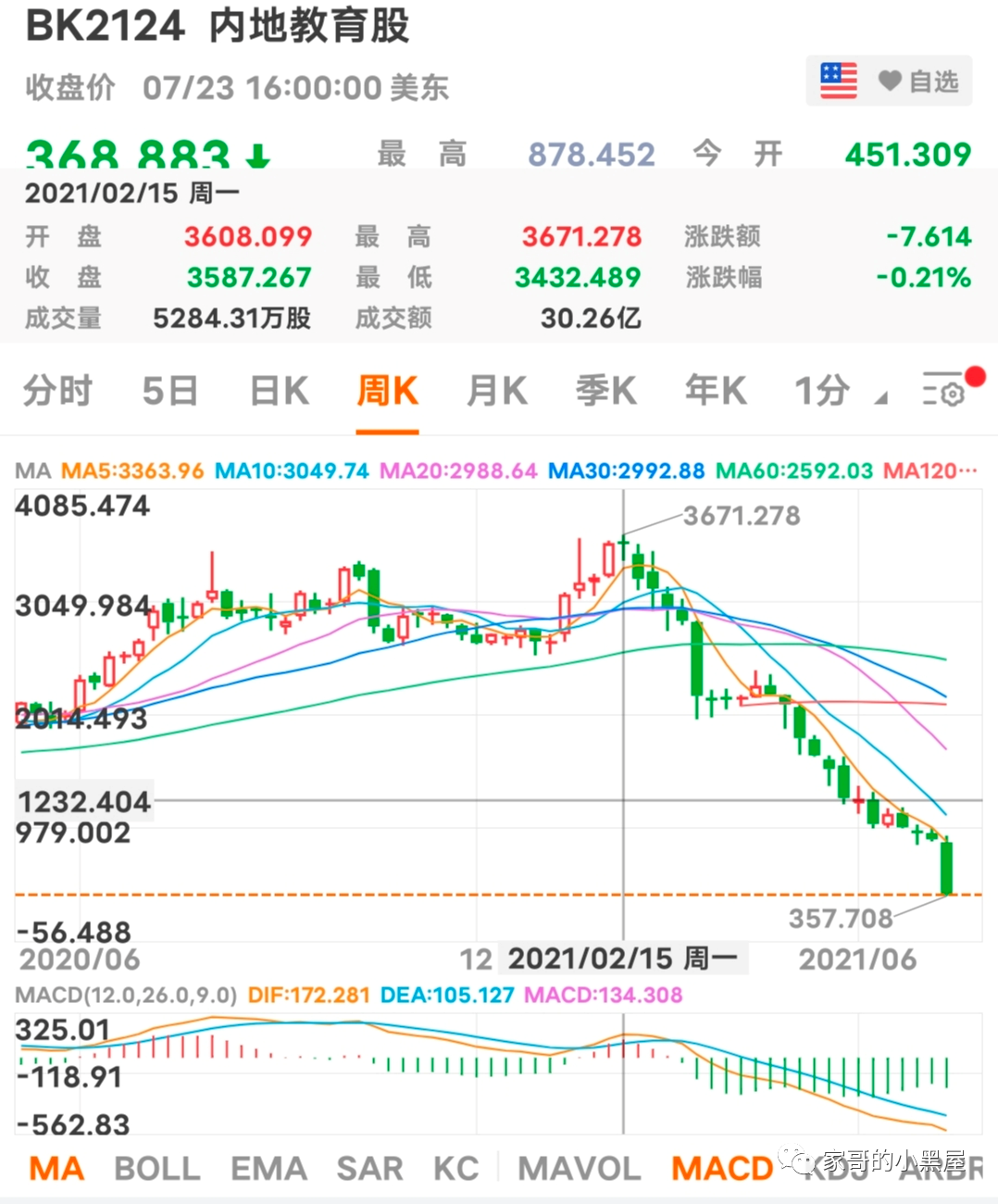The width and height of the screenshot is (998, 1204).
Task: Select the MACD sub-indicator
Action: [722, 1169]
